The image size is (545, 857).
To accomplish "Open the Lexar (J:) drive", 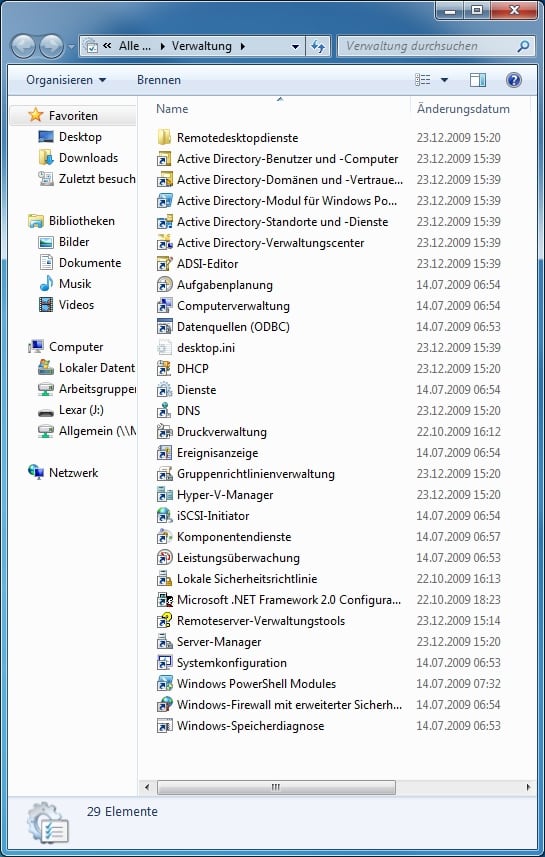I will 81,410.
